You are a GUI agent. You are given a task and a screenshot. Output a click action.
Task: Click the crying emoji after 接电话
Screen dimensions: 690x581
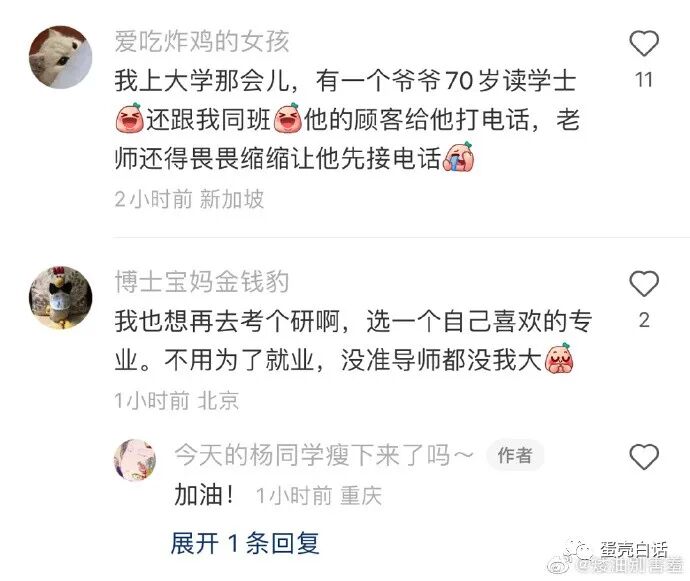point(459,156)
